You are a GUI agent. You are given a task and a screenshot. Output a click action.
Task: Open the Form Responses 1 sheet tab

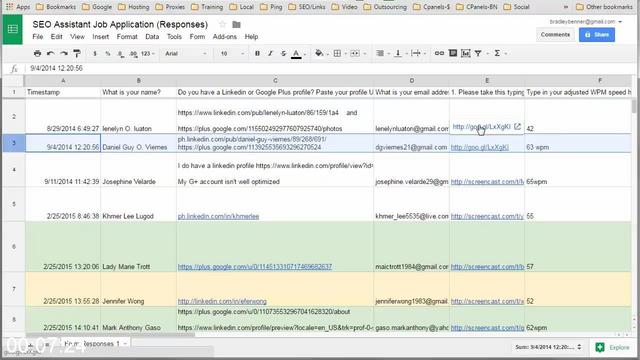coord(95,344)
